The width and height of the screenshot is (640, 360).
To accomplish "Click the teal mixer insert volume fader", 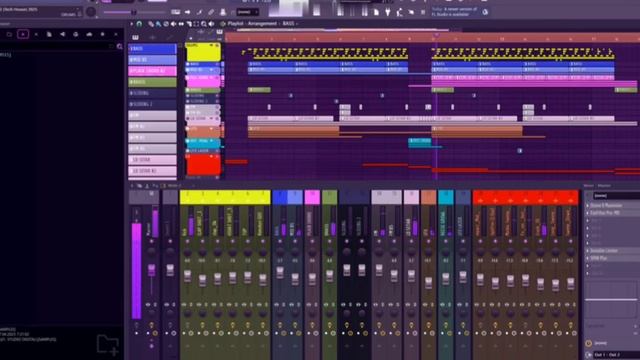I will (x=446, y=278).
